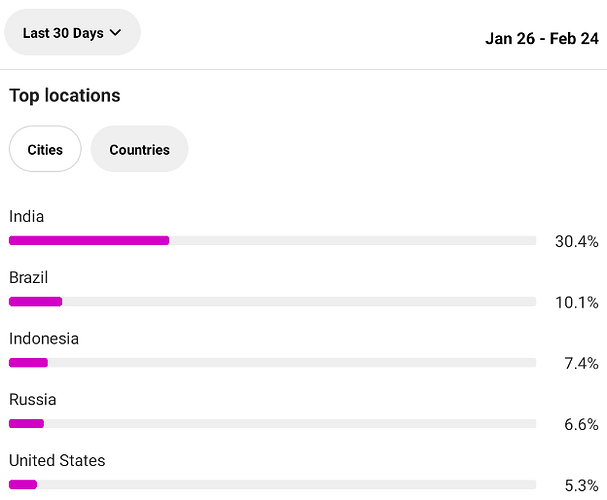
Task: Switch to the Cities tab
Action: click(45, 149)
